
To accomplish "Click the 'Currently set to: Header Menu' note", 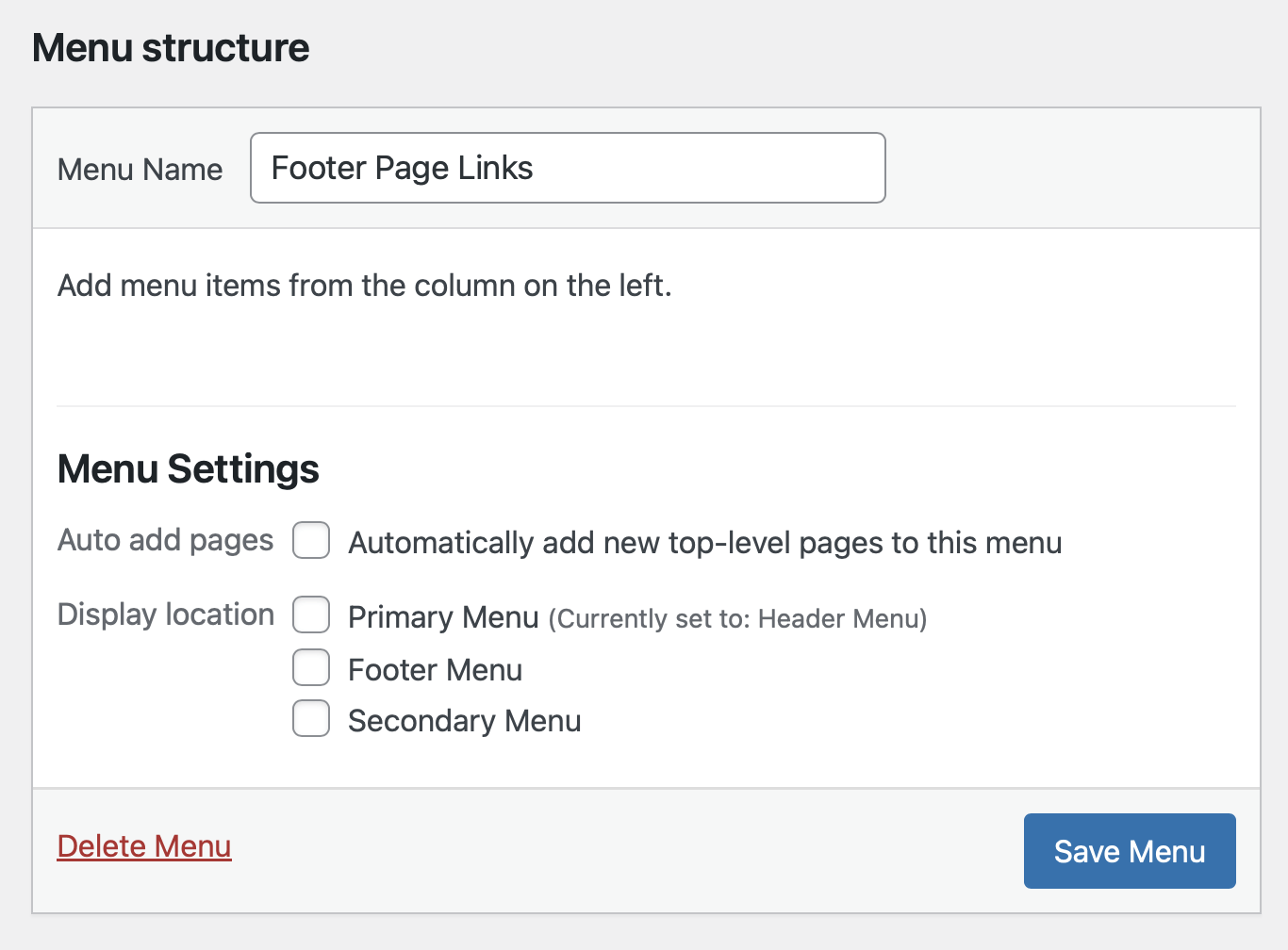I will click(738, 619).
